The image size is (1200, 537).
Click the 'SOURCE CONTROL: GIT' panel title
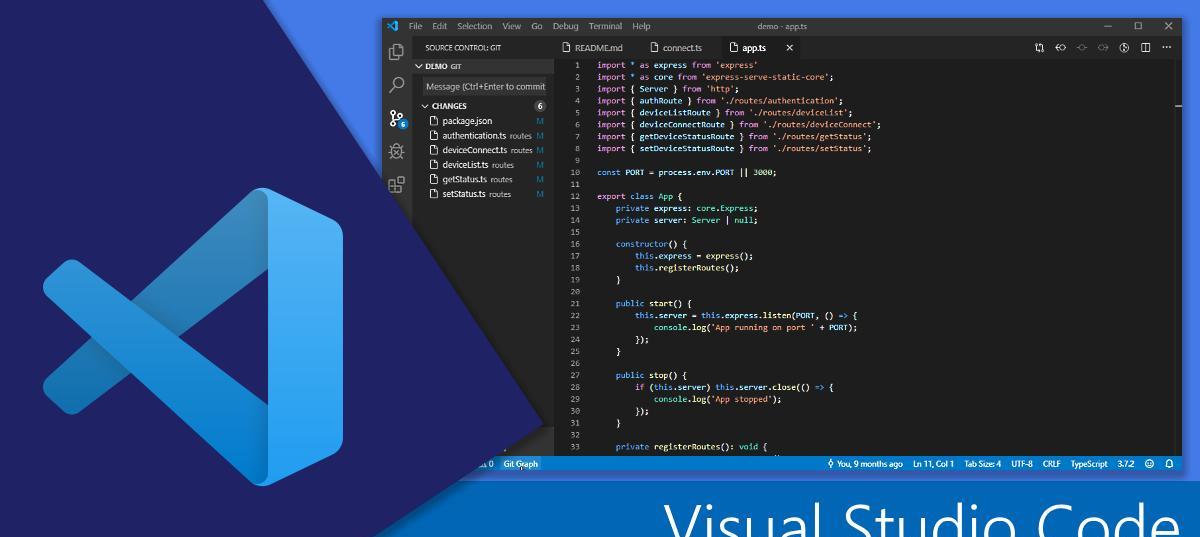point(463,48)
